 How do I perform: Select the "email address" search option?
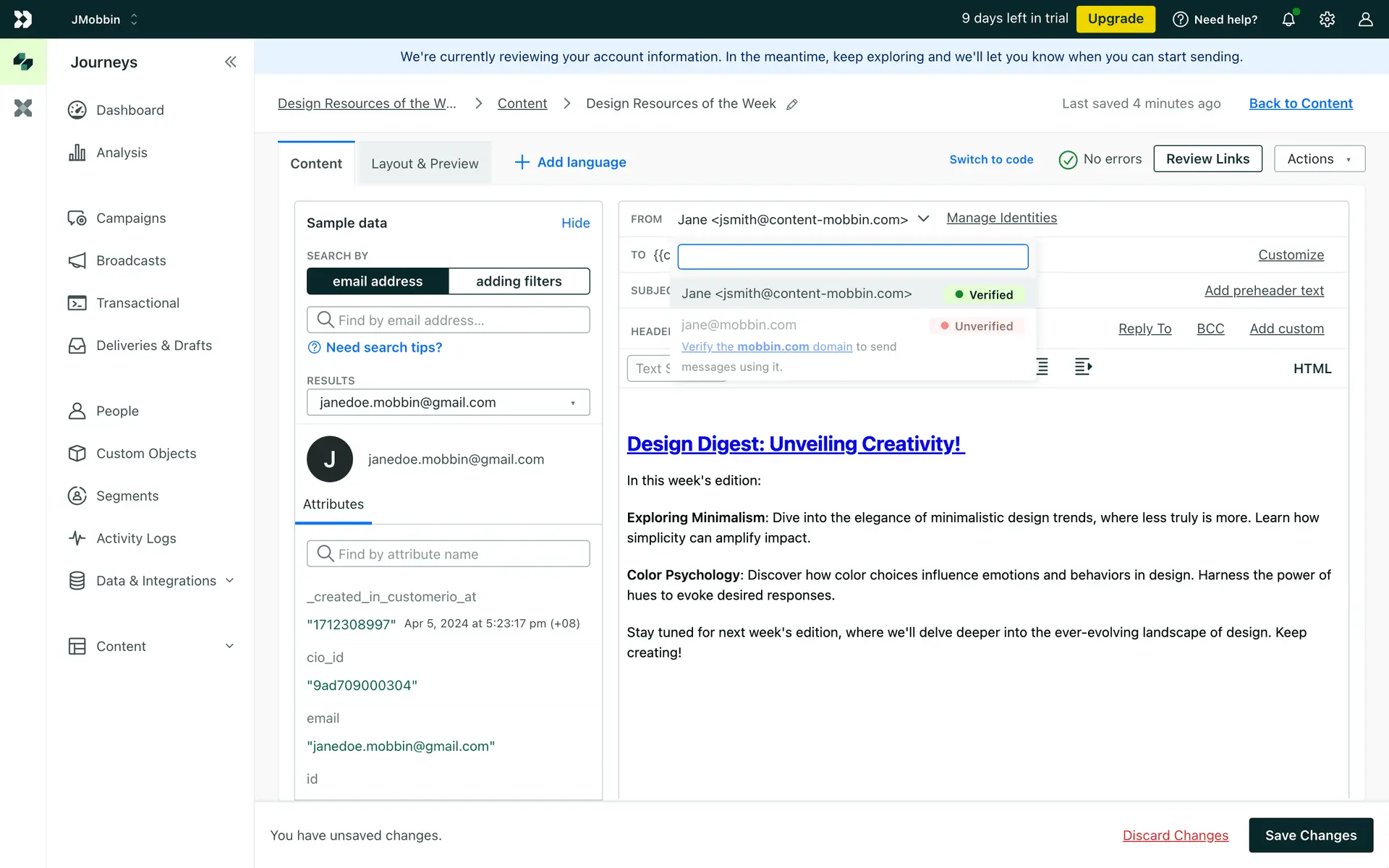pyautogui.click(x=378, y=281)
